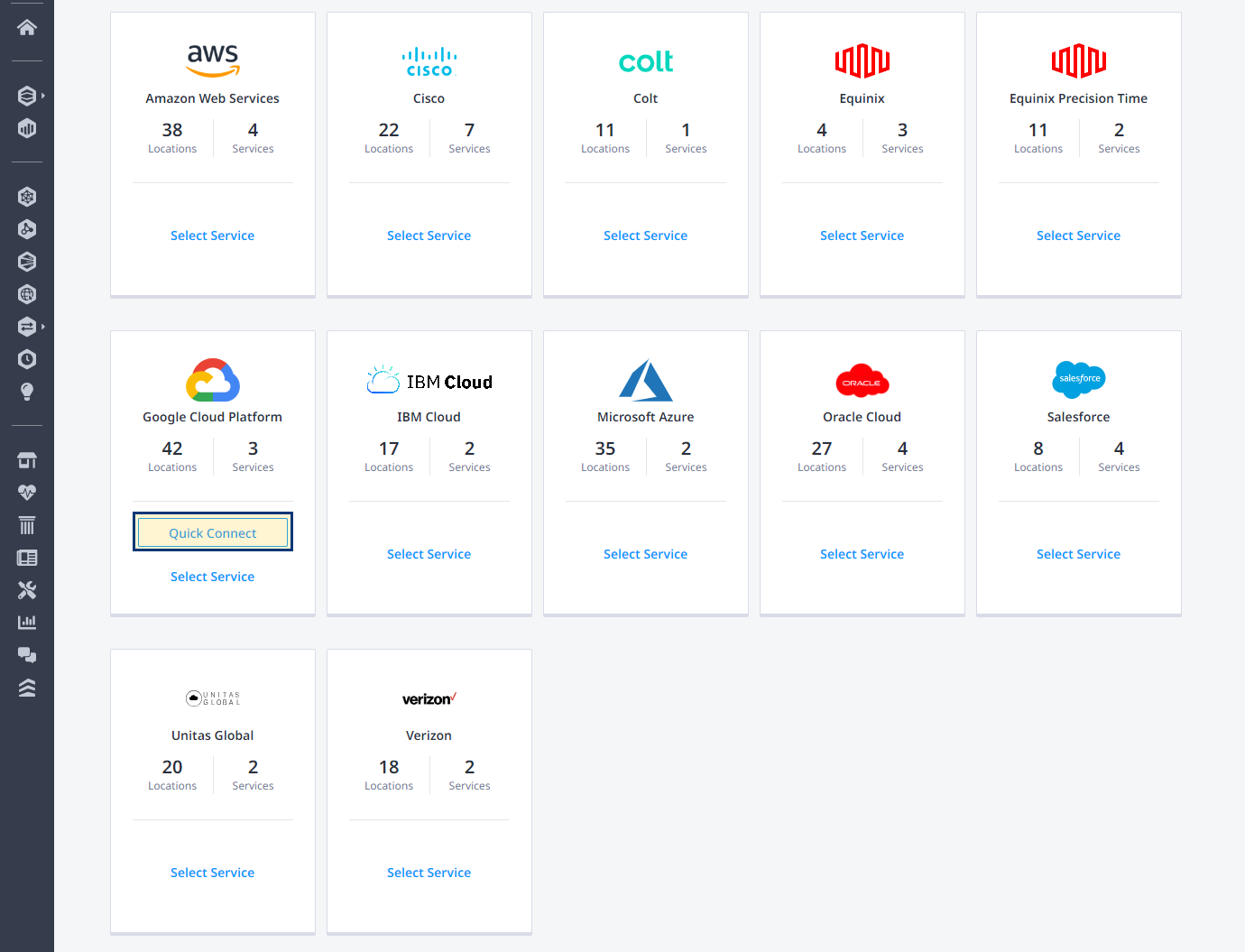Expand submenu arrow beside stacked-layers hexagon icon

tap(42, 96)
